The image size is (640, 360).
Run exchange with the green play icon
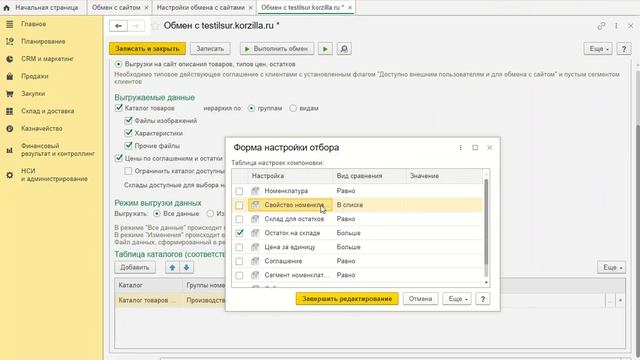tap(325, 49)
